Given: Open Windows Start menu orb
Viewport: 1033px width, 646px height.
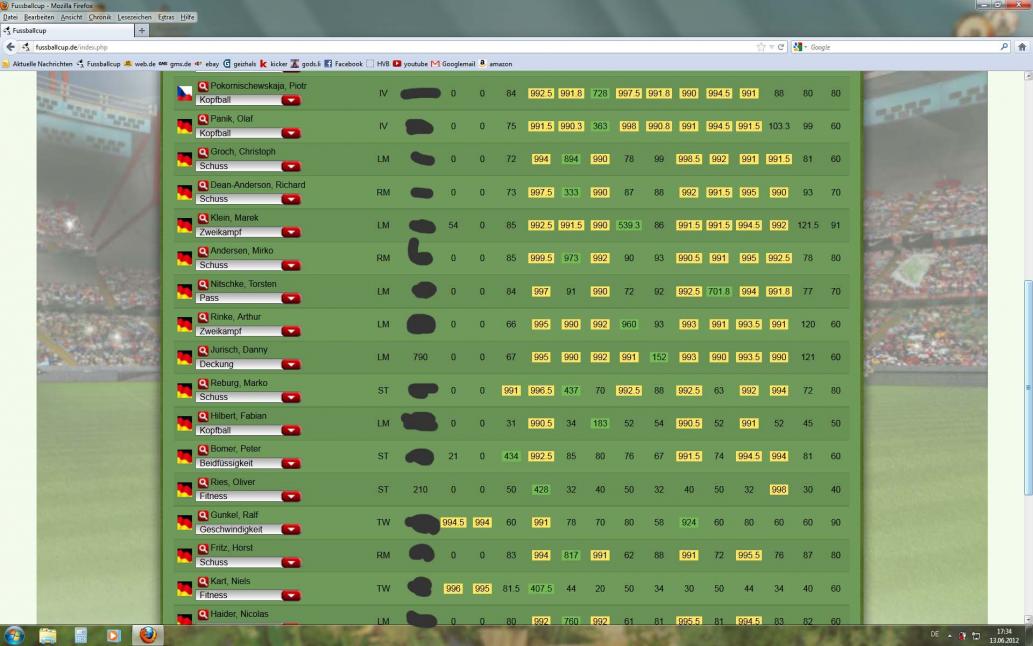Looking at the screenshot, I should click(15, 635).
